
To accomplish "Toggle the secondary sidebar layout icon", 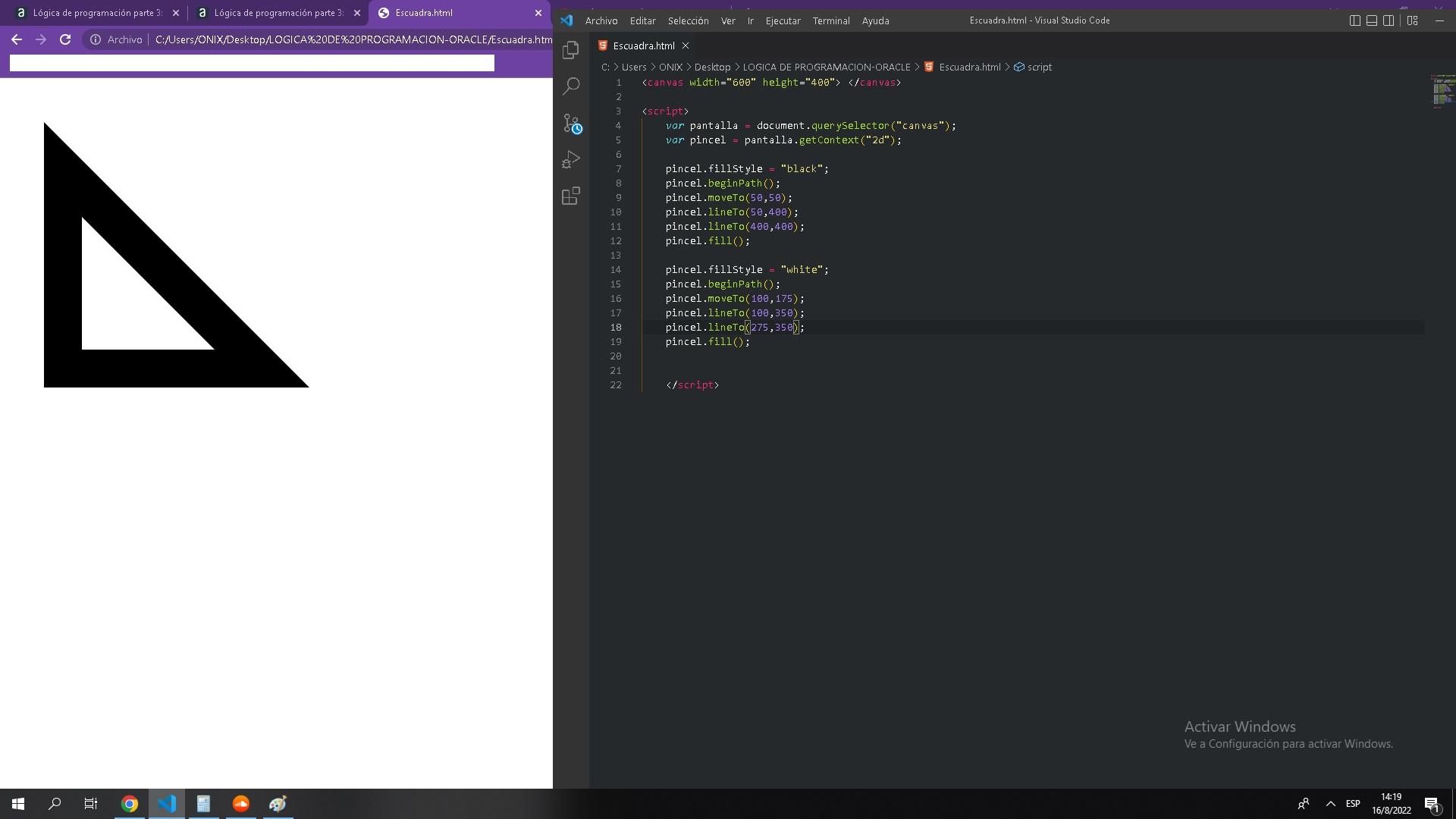I will coord(1389,20).
